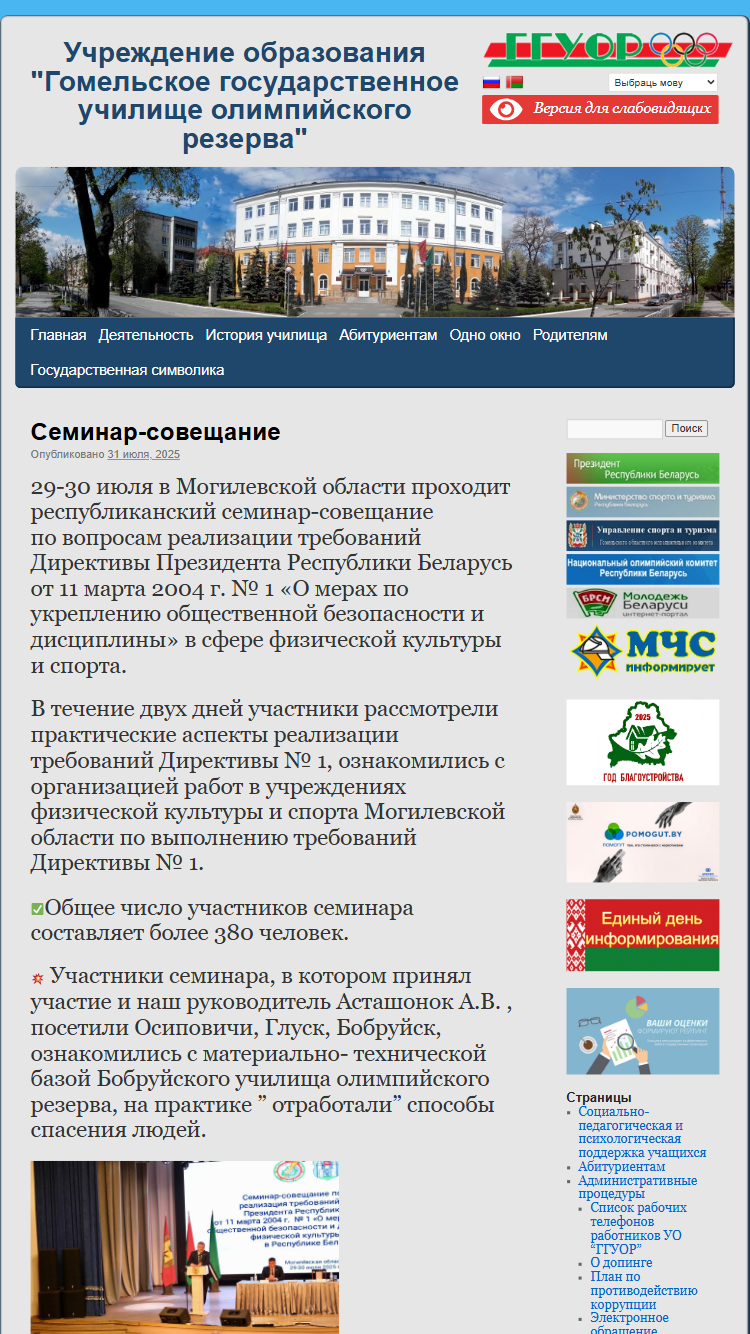Click the Belarusian flag language icon
Image resolution: width=750 pixels, height=1334 pixels.
coord(514,82)
